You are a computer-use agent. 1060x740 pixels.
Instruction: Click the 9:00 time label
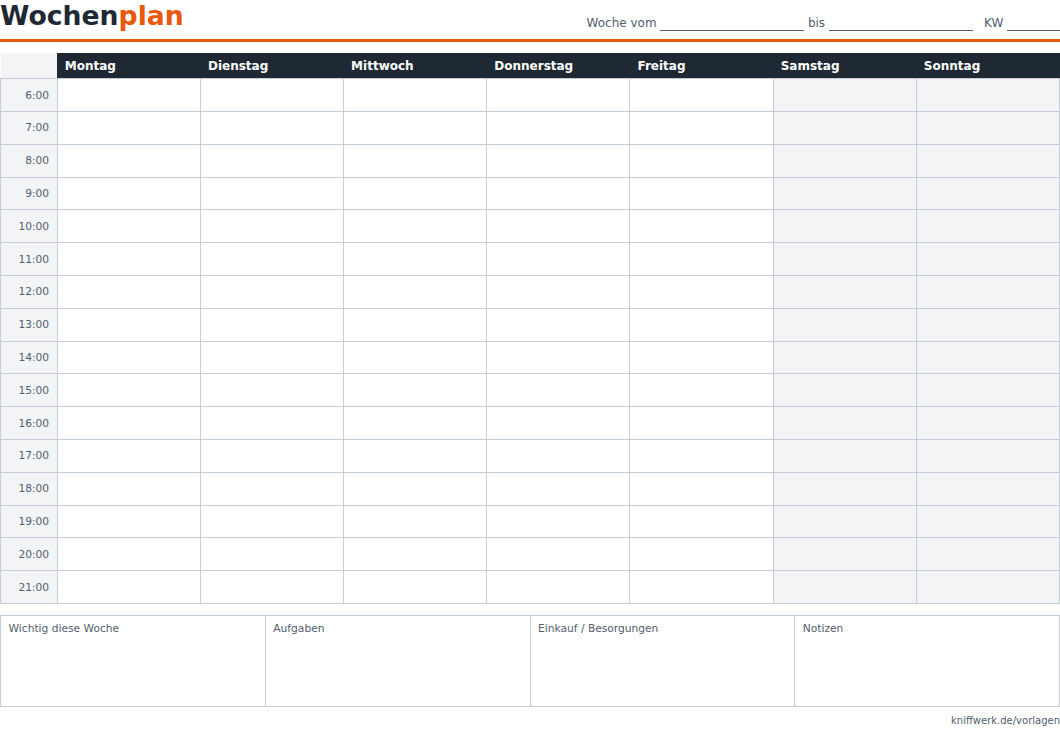tap(37, 193)
